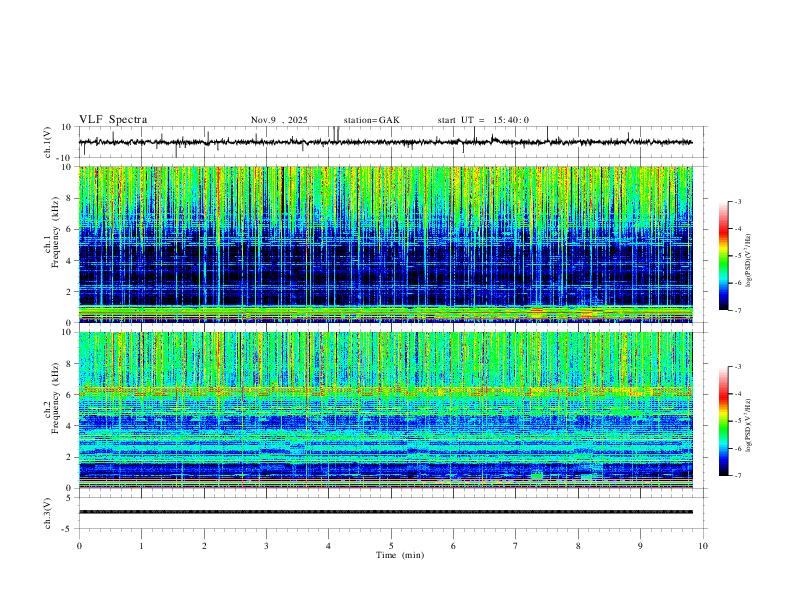Click the "-3" tick on ch.1 colorbar
This screenshot has height=612, width=792.
pos(738,201)
